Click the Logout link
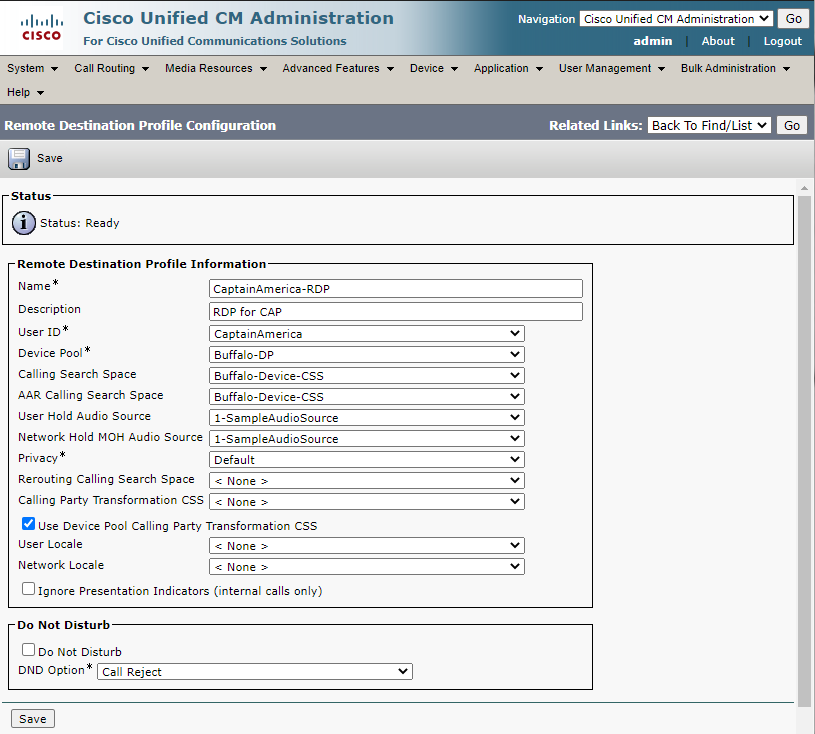This screenshot has width=815, height=734. point(782,41)
